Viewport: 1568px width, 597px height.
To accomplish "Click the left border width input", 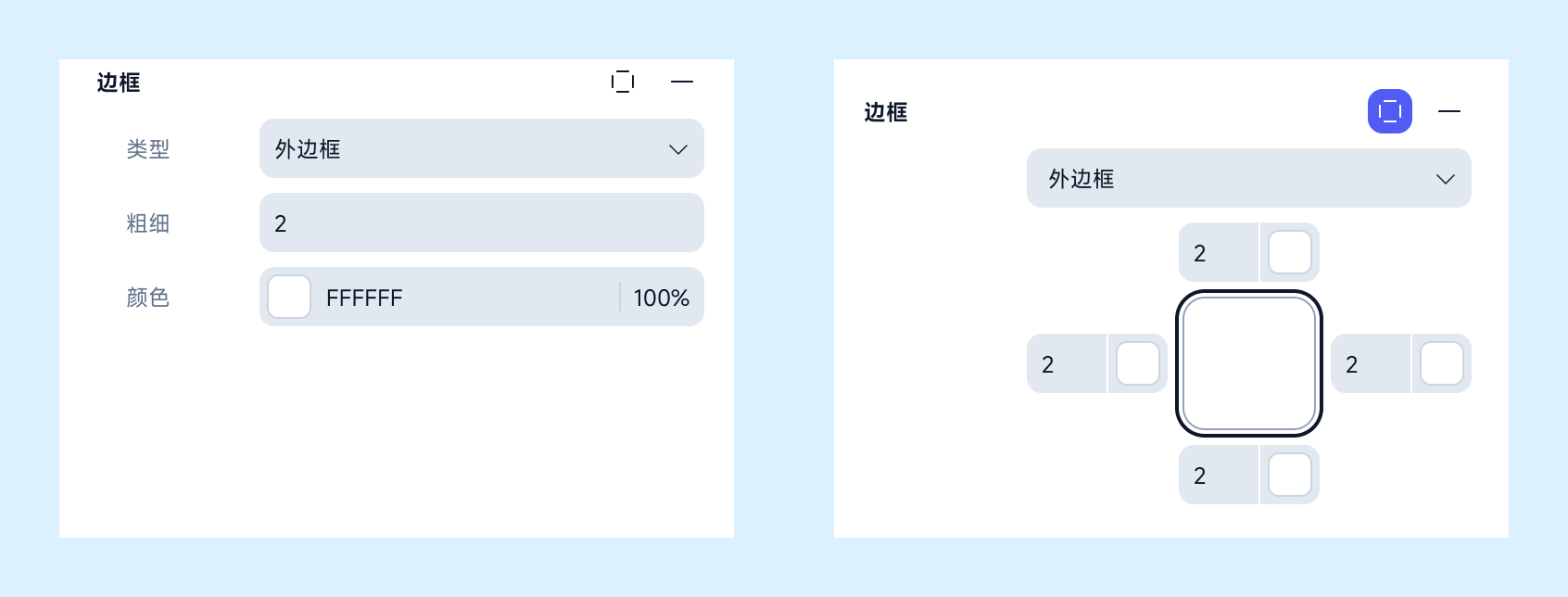I will [1067, 363].
